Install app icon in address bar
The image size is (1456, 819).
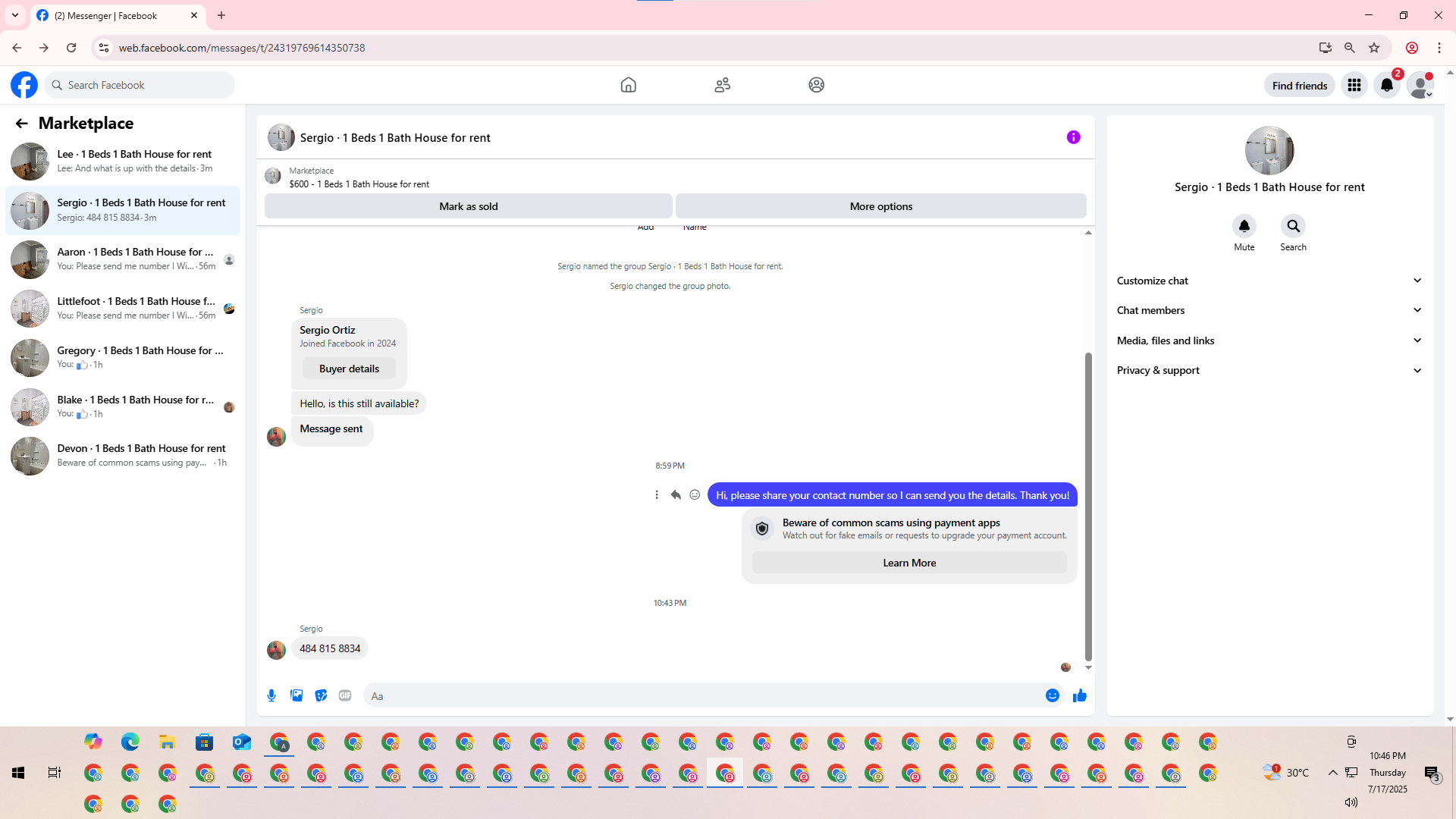click(1326, 48)
